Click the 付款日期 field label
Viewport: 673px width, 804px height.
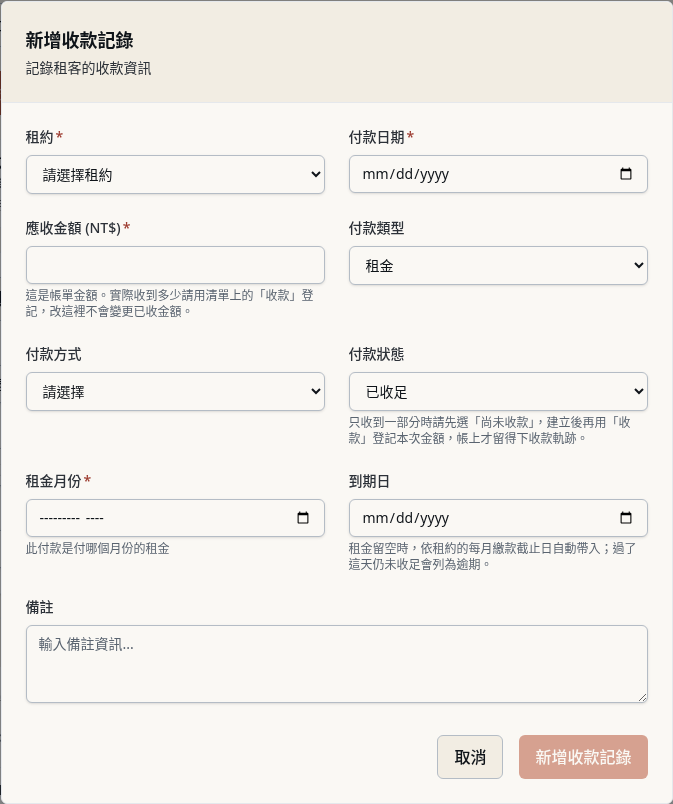click(x=377, y=137)
